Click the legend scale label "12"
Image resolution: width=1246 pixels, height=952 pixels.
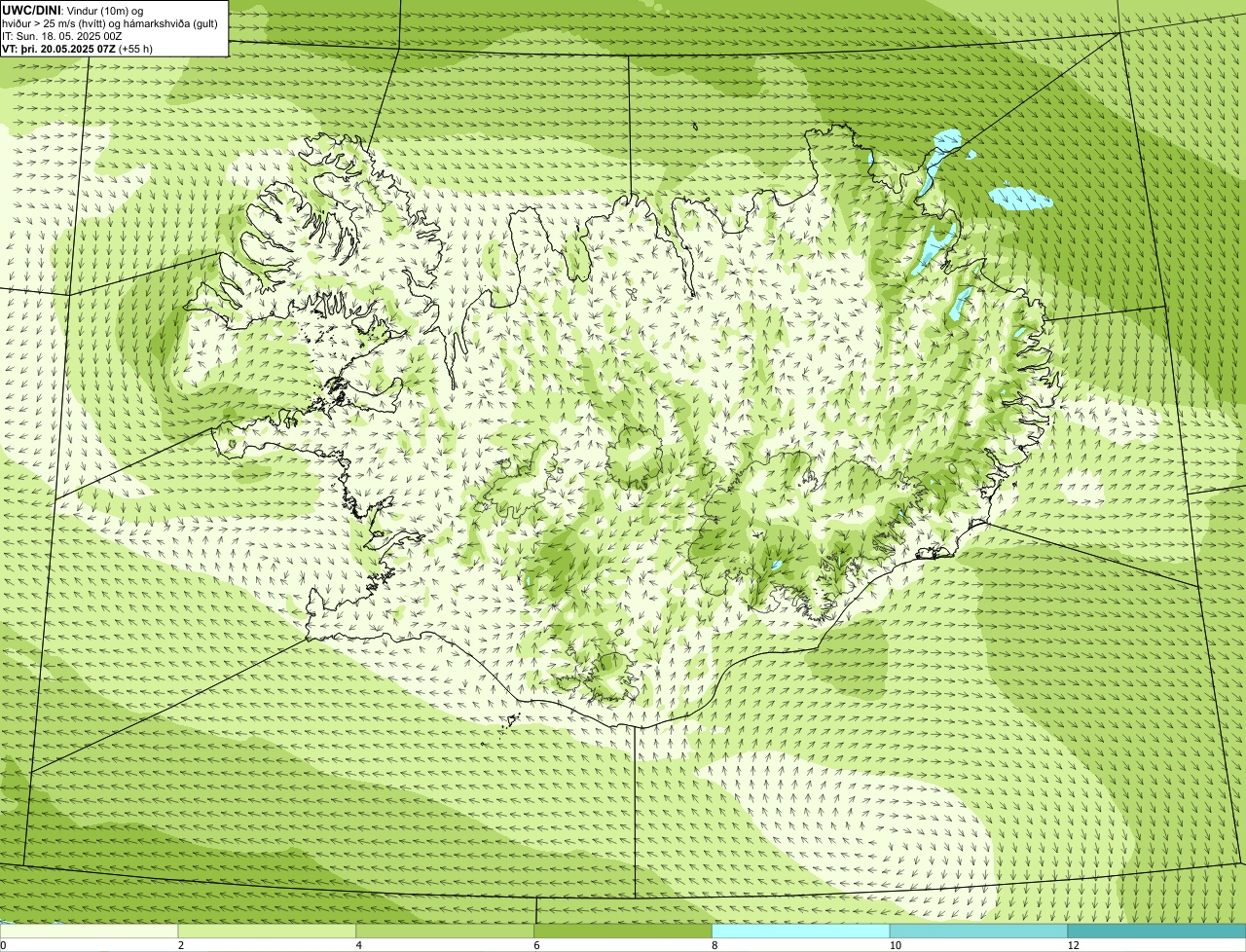pyautogui.click(x=1073, y=945)
